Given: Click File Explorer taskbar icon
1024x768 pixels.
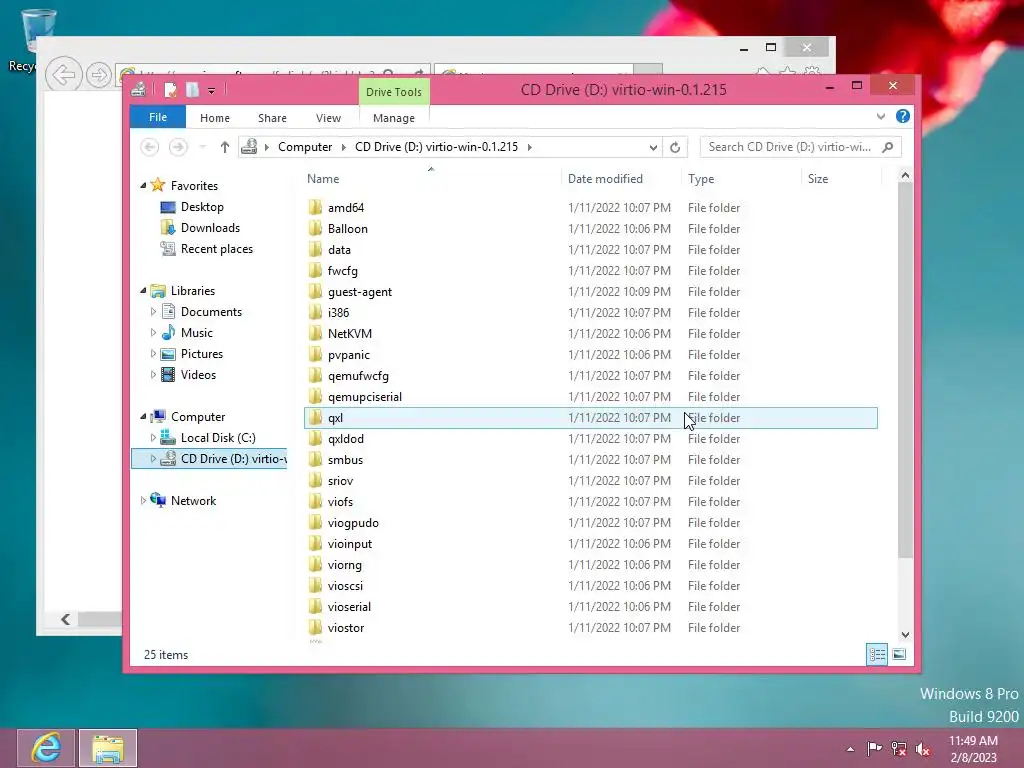Looking at the screenshot, I should click(x=108, y=748).
